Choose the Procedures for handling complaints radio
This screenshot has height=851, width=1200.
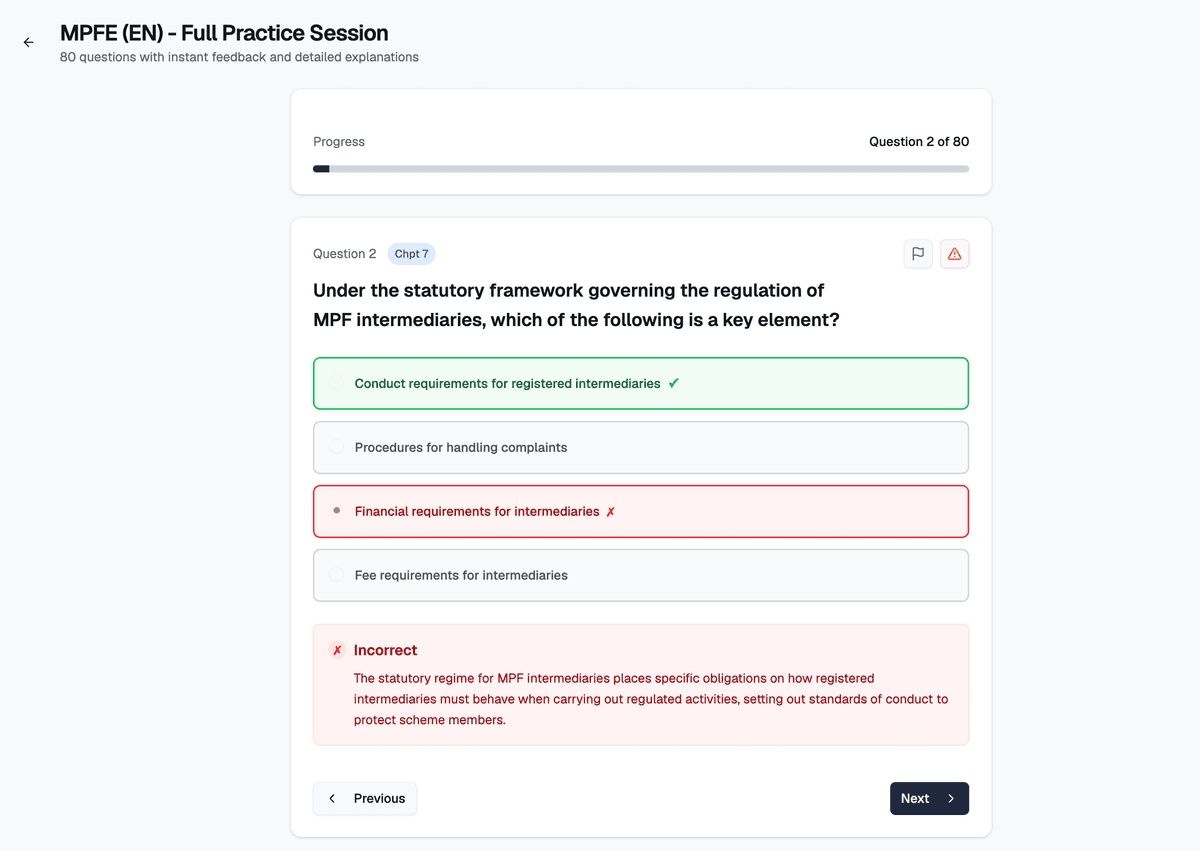point(337,447)
